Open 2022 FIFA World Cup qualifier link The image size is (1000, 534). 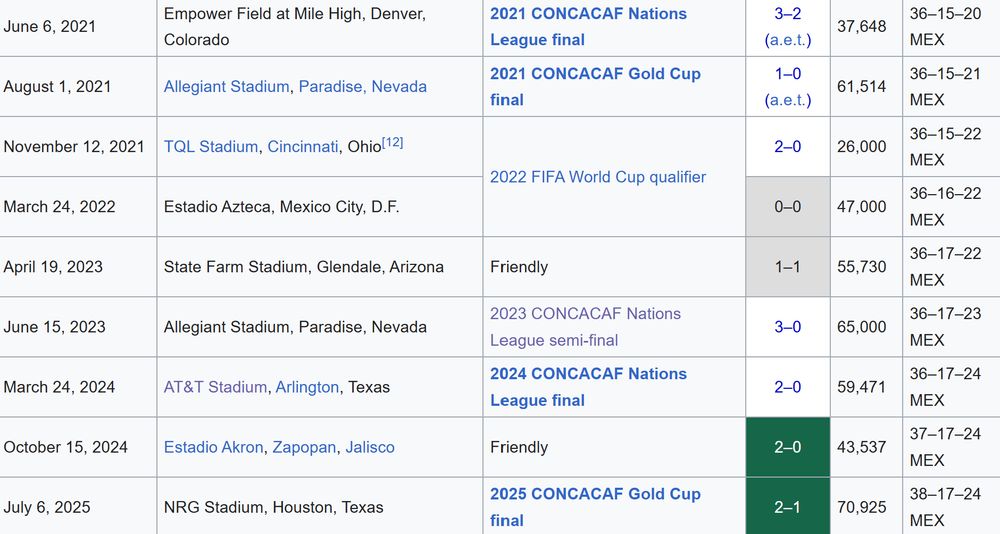pyautogui.click(x=598, y=177)
